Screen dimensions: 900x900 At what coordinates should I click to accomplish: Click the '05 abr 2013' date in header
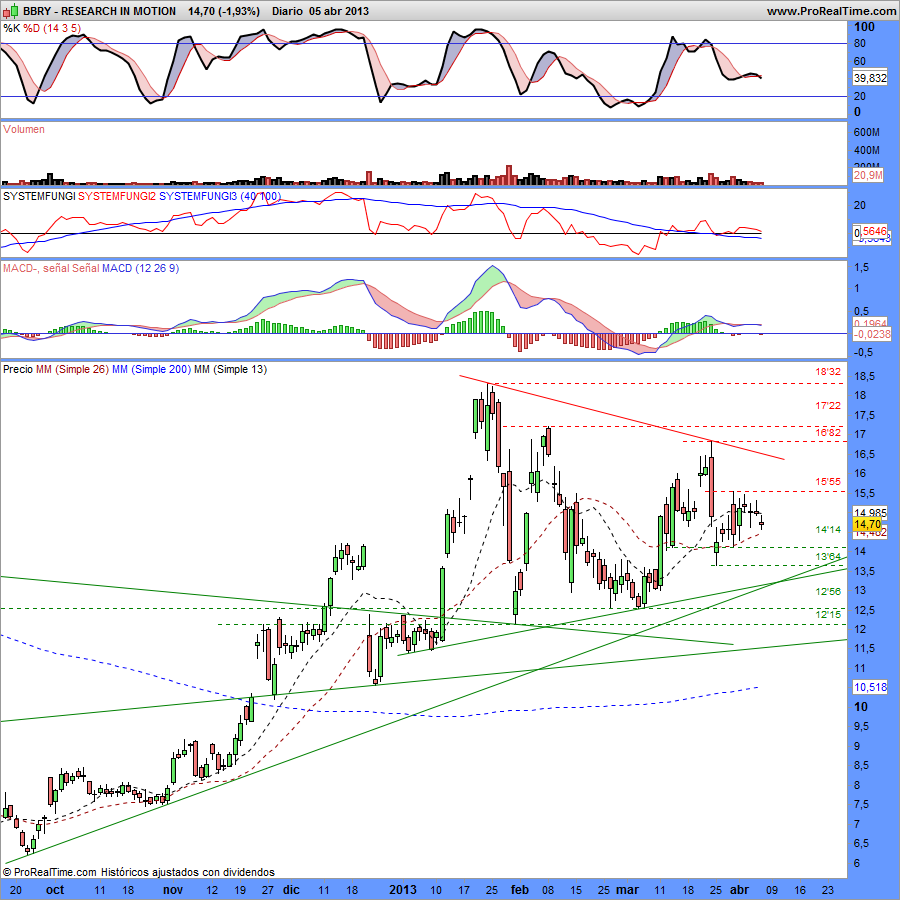pyautogui.click(x=339, y=11)
